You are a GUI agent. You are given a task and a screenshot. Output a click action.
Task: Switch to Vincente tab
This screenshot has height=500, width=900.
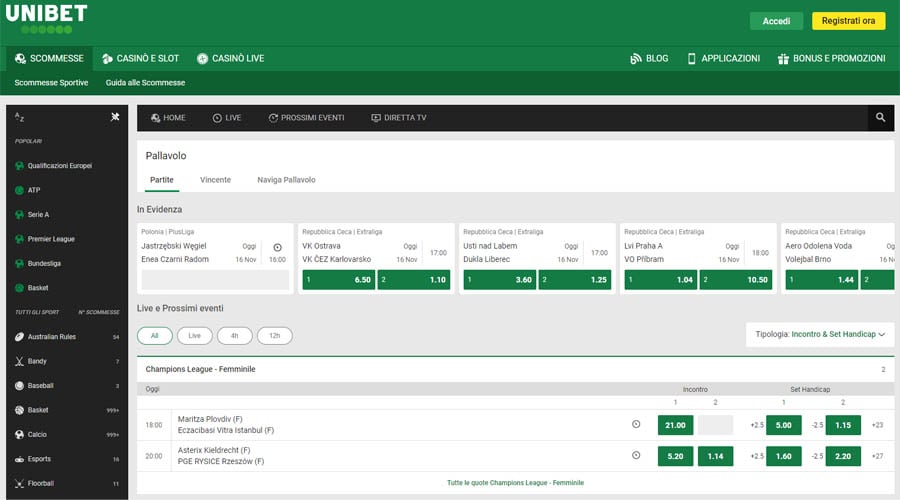coord(215,180)
